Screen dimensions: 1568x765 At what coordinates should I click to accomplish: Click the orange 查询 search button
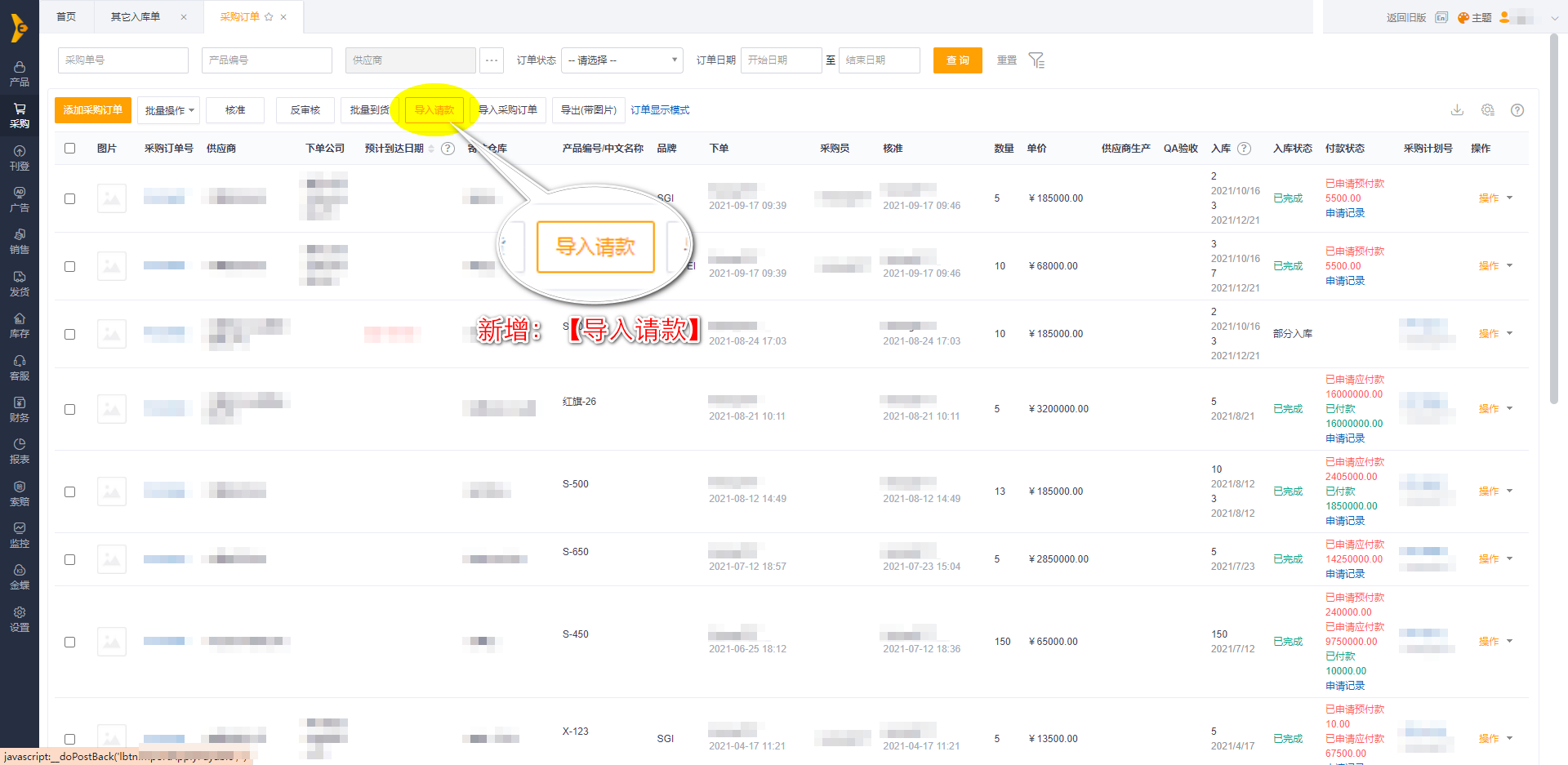957,60
